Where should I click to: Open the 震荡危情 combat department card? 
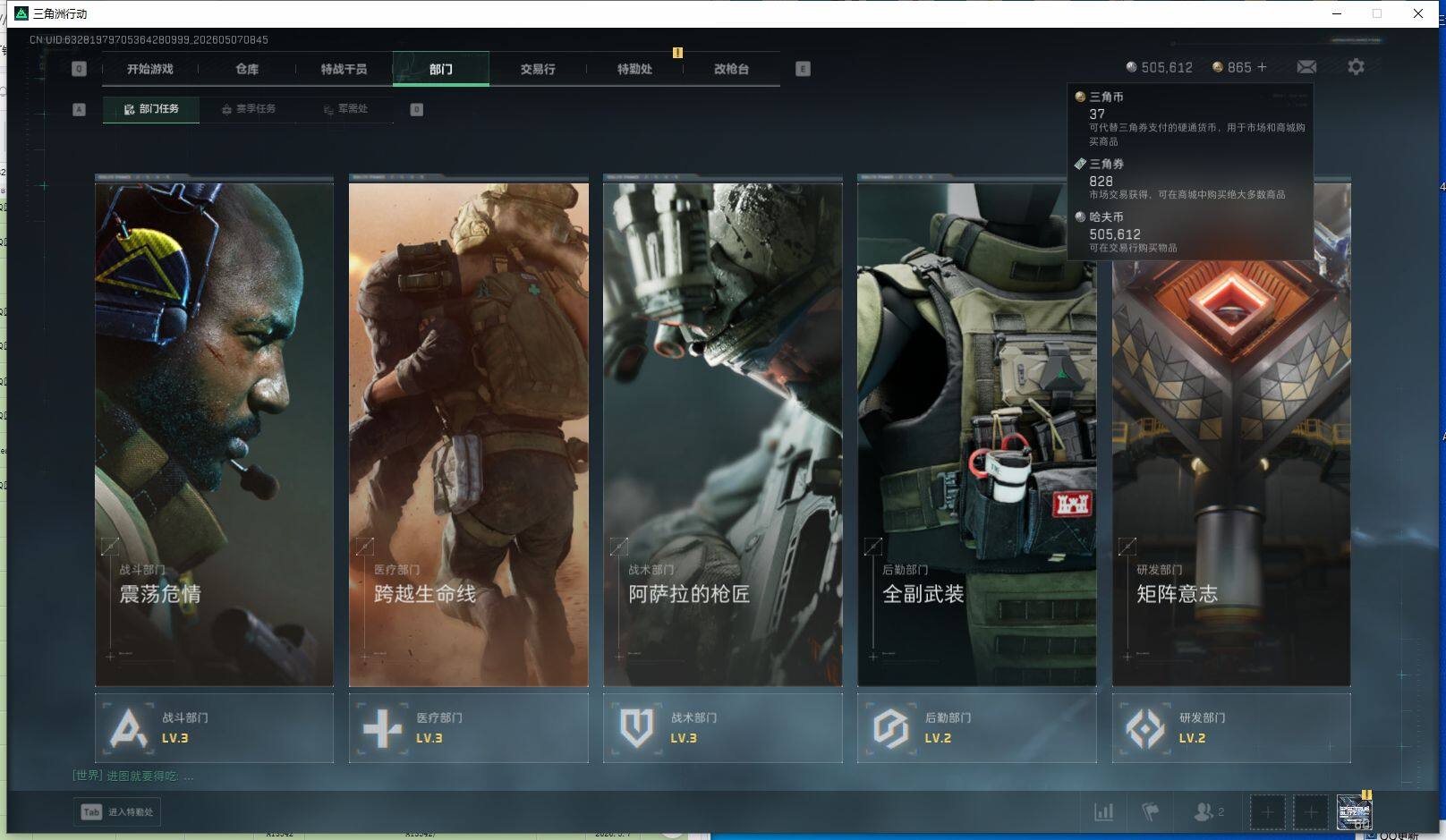point(214,434)
